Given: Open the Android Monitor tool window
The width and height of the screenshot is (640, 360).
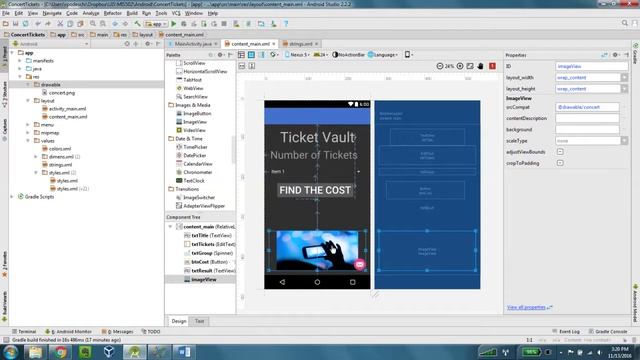Looking at the screenshot, I should [x=68, y=331].
